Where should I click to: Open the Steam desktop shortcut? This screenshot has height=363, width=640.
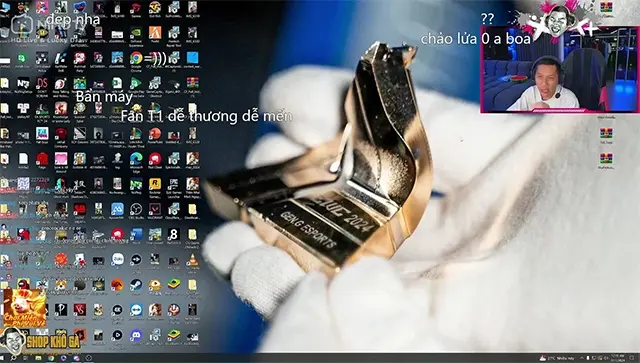136,284
